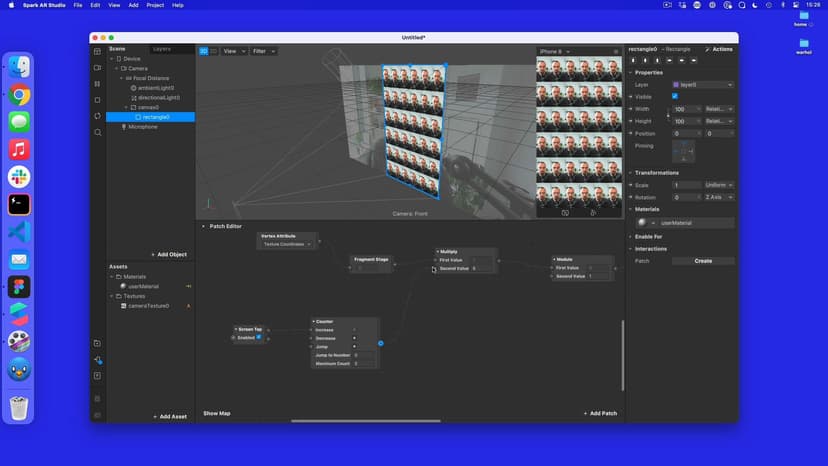This screenshot has height=466, width=828.
Task: Click the video camera icon in left toolbar
Action: pyautogui.click(x=97, y=68)
